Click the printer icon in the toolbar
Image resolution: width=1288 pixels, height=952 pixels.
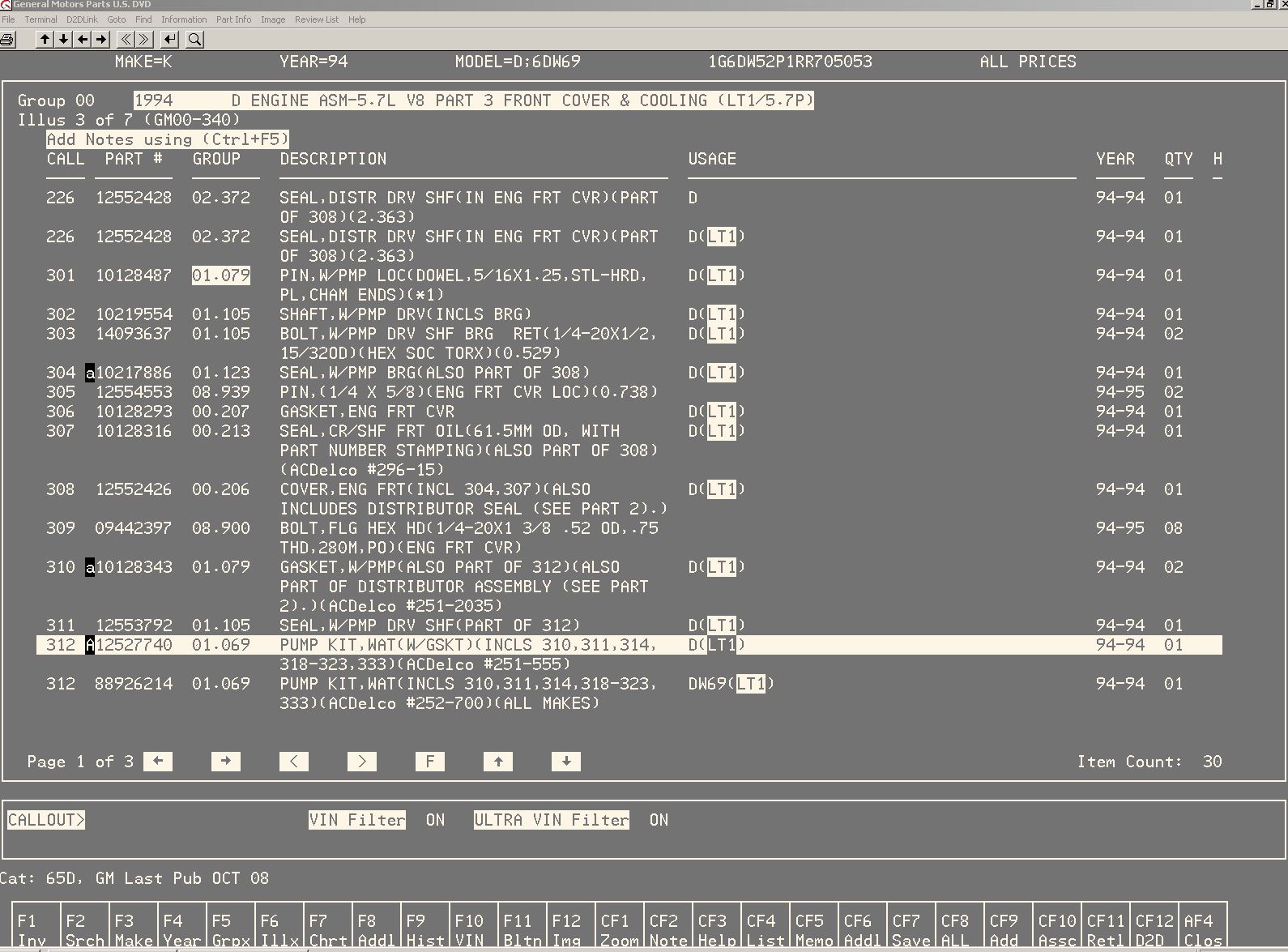point(8,39)
